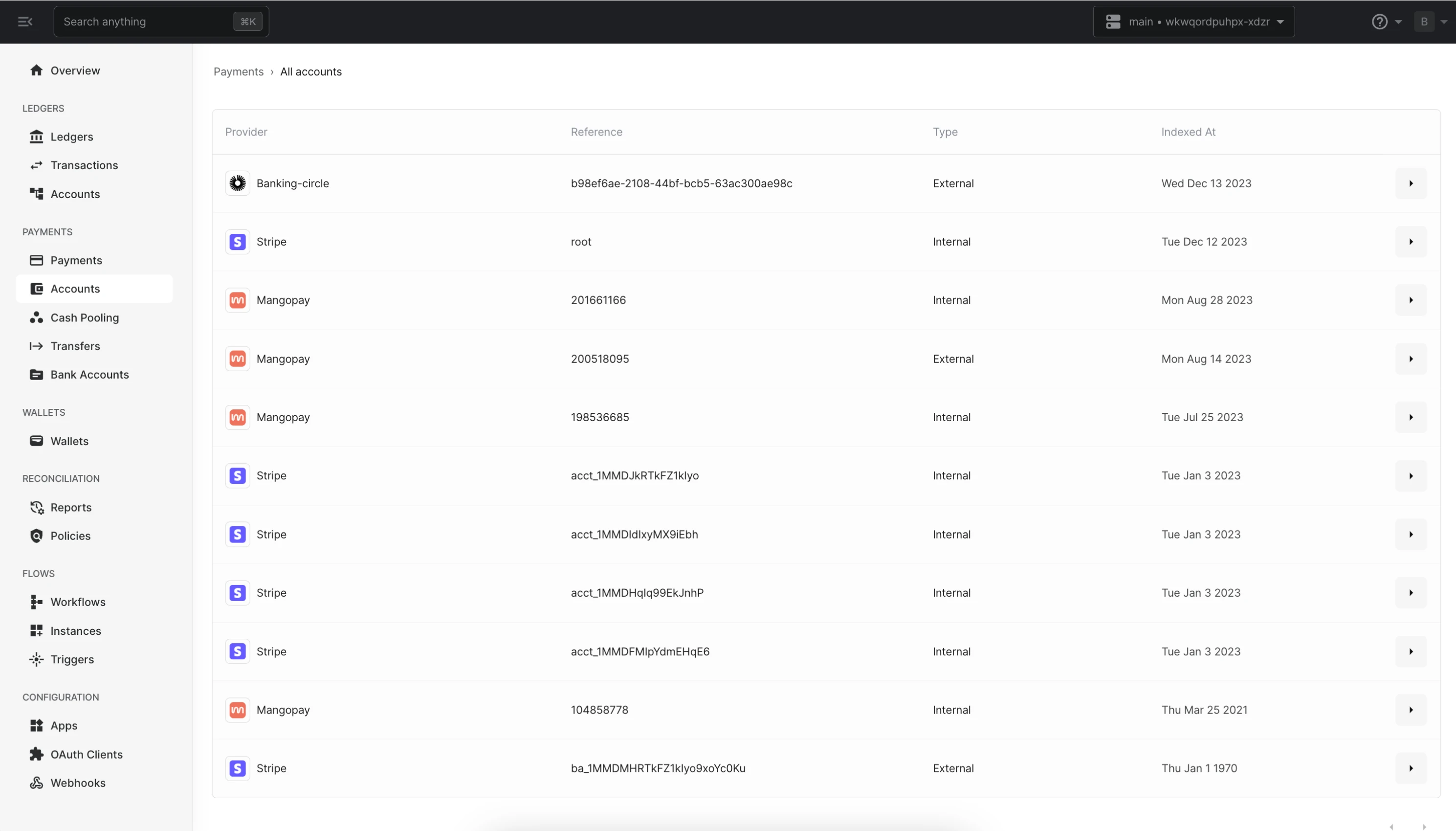Click the help question mark icon
Screen dimensions: 1456x831
tap(1379, 22)
